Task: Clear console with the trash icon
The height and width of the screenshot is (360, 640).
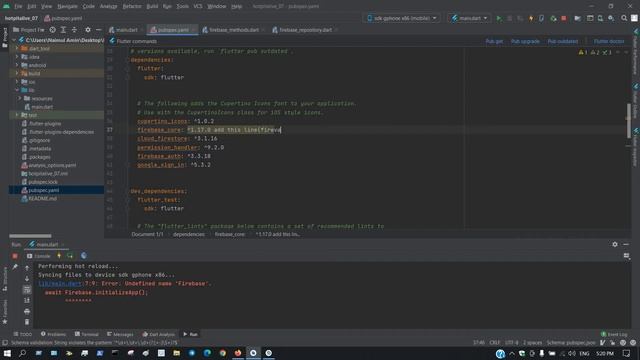Action: point(27,322)
